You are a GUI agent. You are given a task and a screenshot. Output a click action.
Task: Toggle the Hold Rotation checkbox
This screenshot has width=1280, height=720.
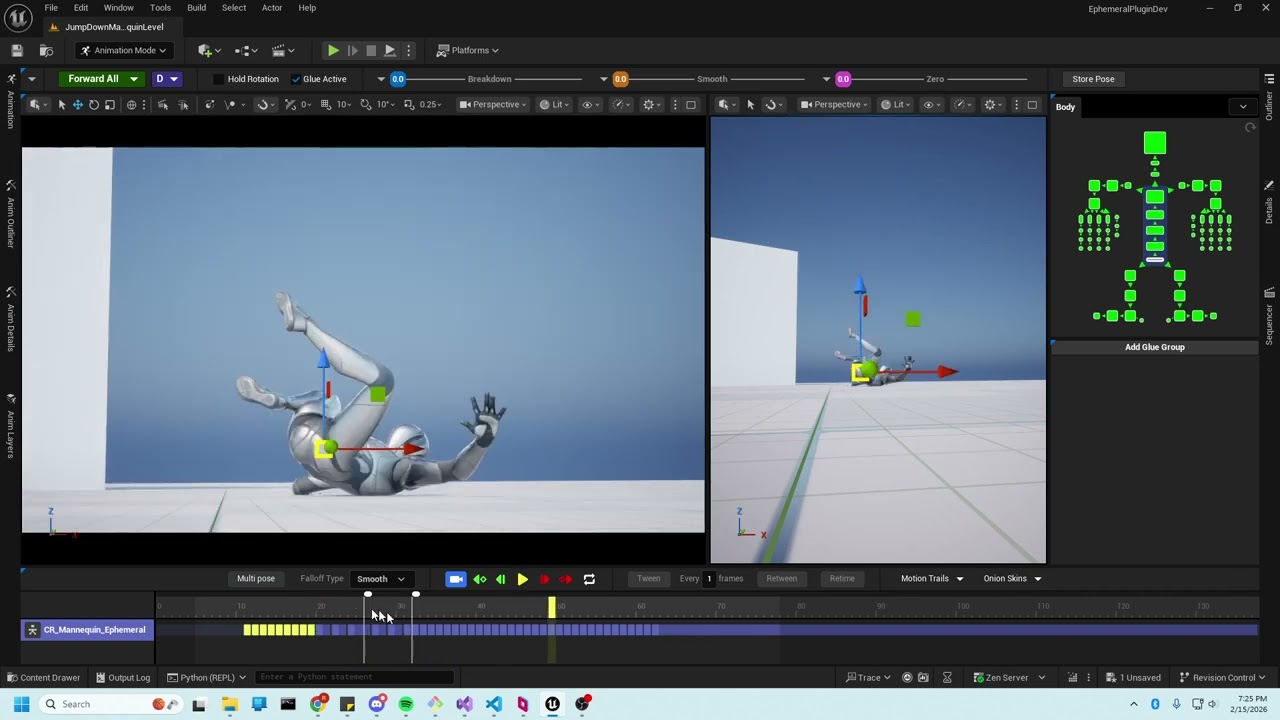[x=219, y=79]
